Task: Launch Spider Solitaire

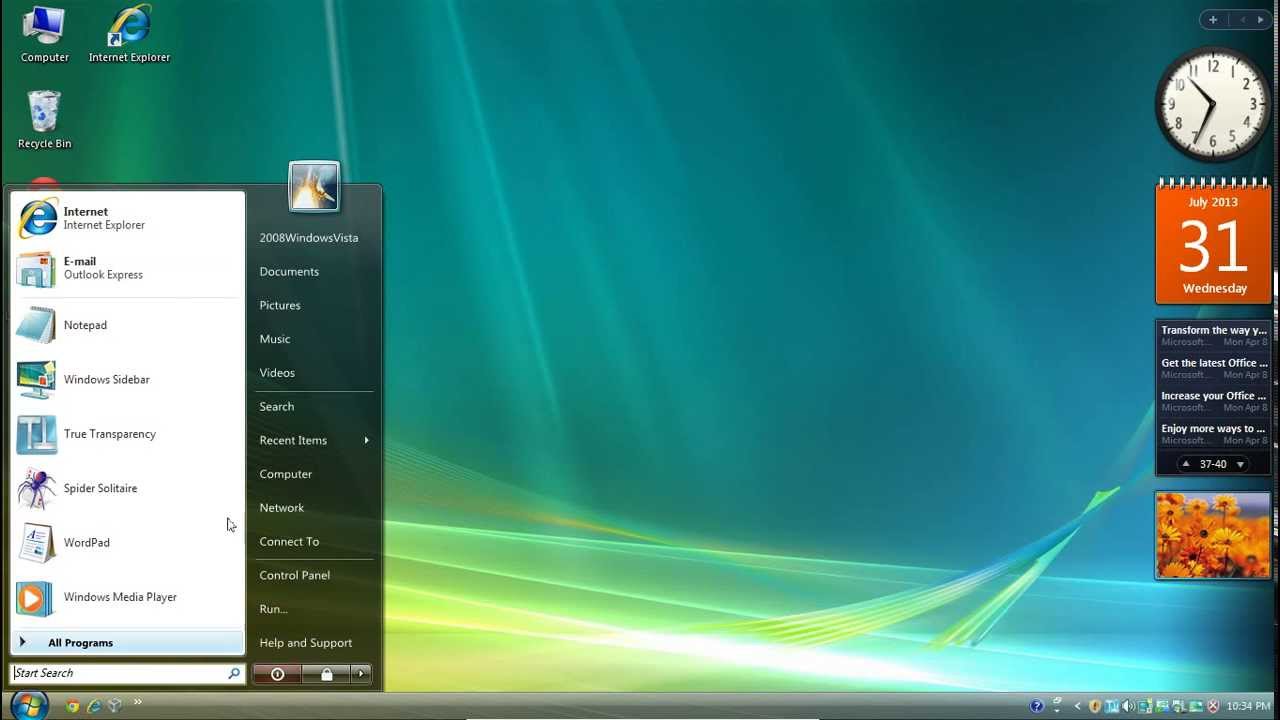Action: [127, 488]
